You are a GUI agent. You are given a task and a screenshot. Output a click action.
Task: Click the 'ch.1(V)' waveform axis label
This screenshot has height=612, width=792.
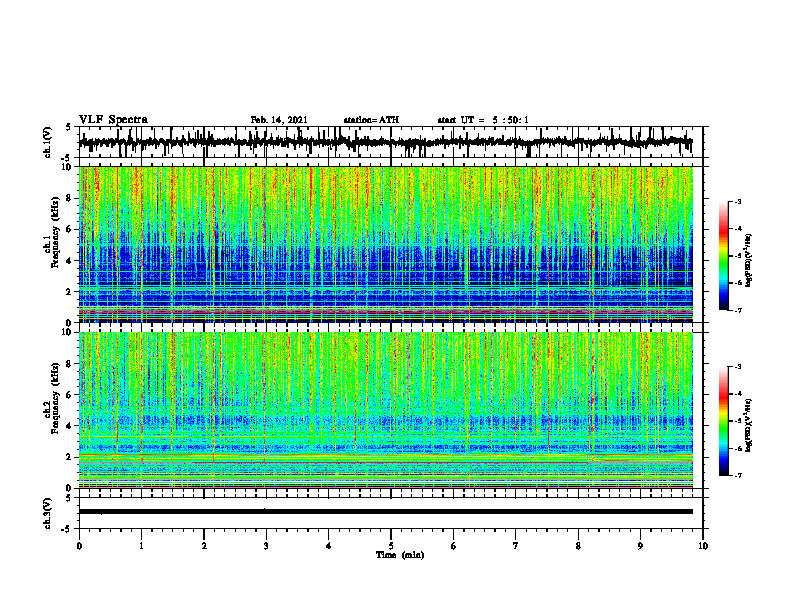tap(48, 142)
